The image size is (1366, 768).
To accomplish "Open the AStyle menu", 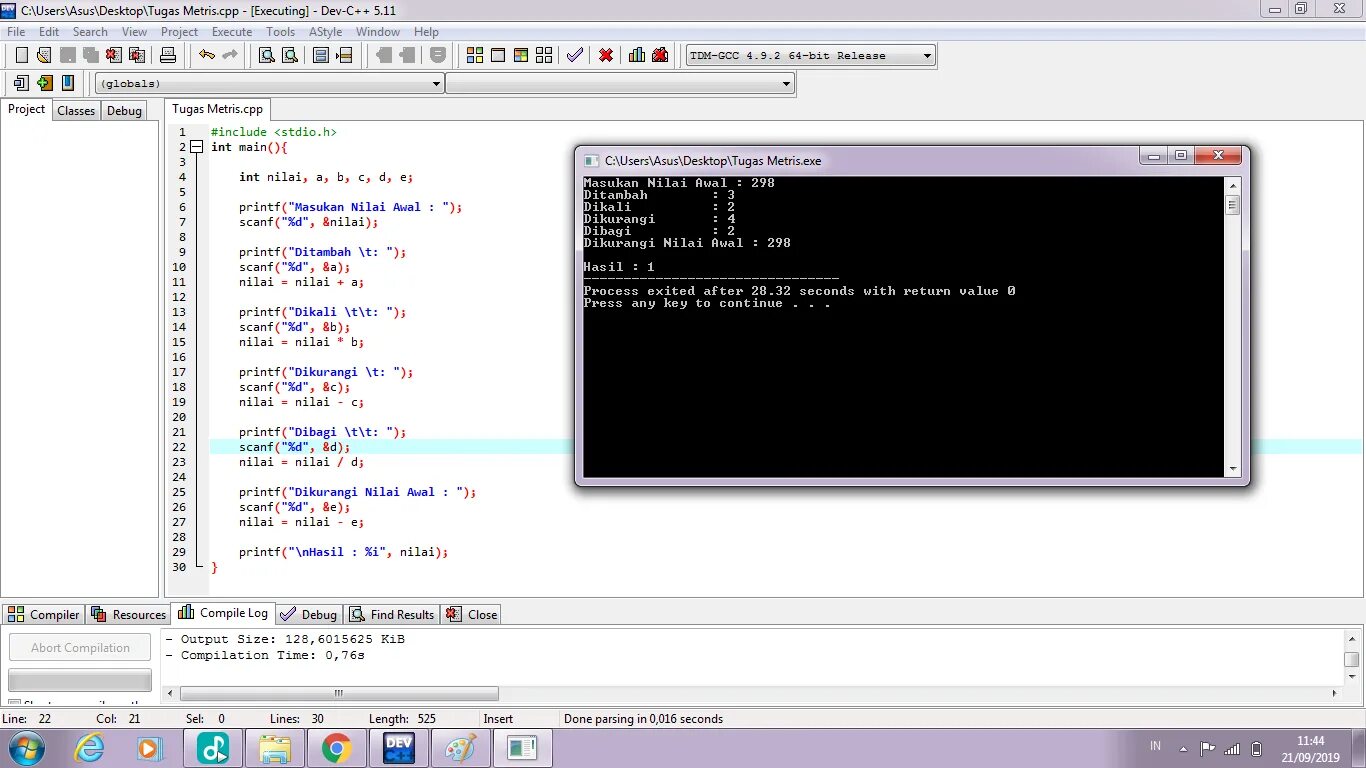I will point(325,31).
